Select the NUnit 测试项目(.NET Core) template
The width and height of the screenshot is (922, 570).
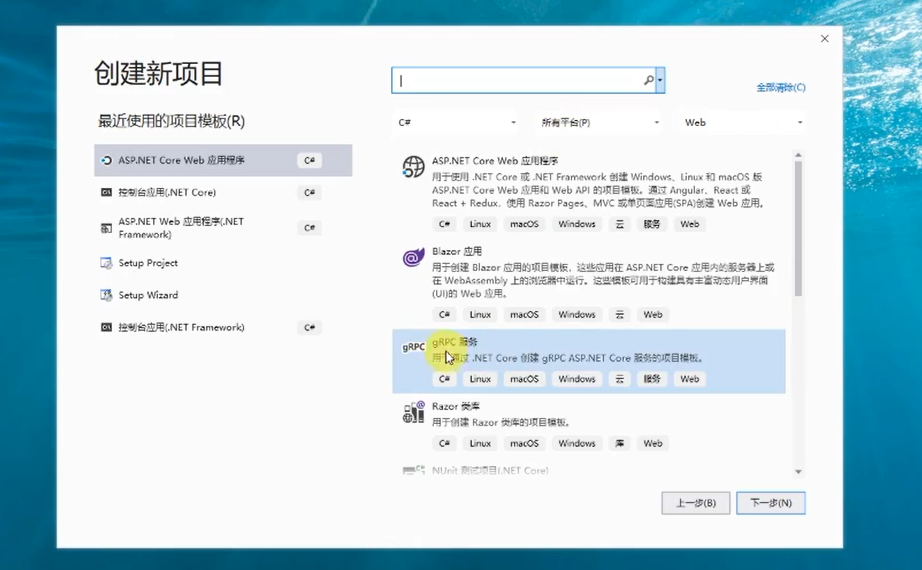click(x=490, y=470)
